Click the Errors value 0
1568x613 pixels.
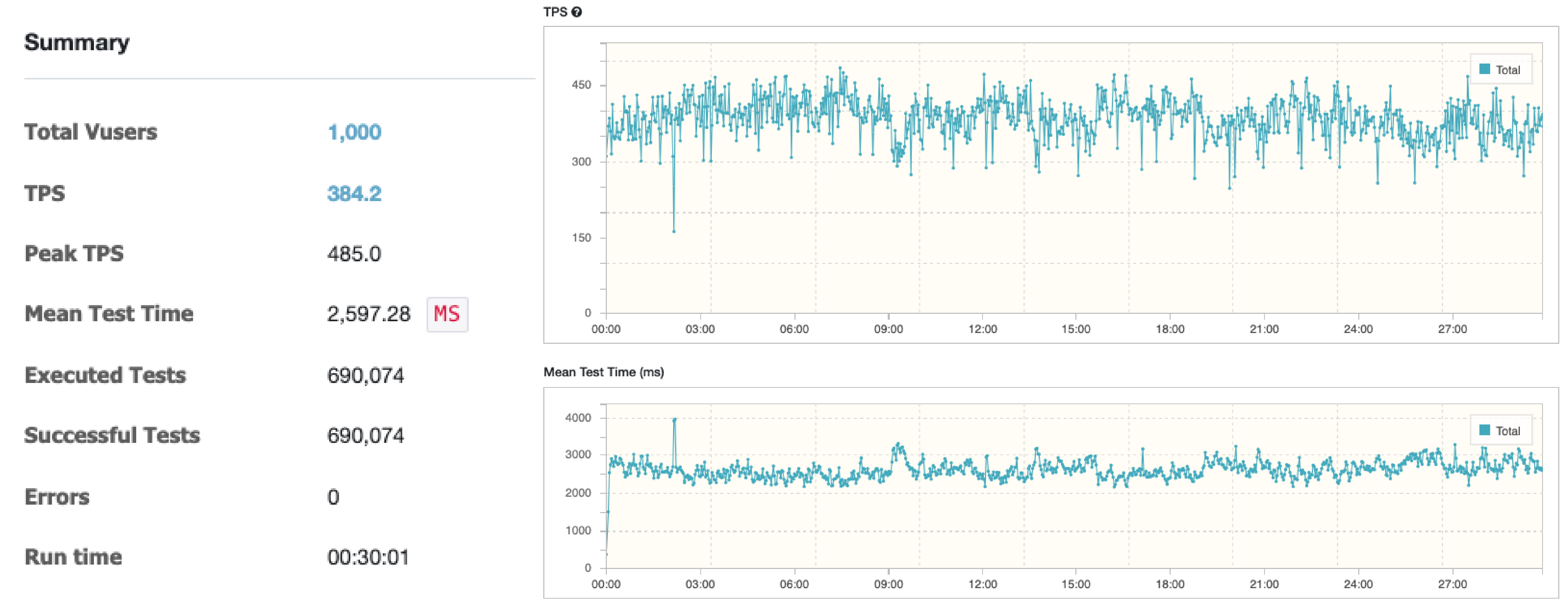click(x=333, y=497)
